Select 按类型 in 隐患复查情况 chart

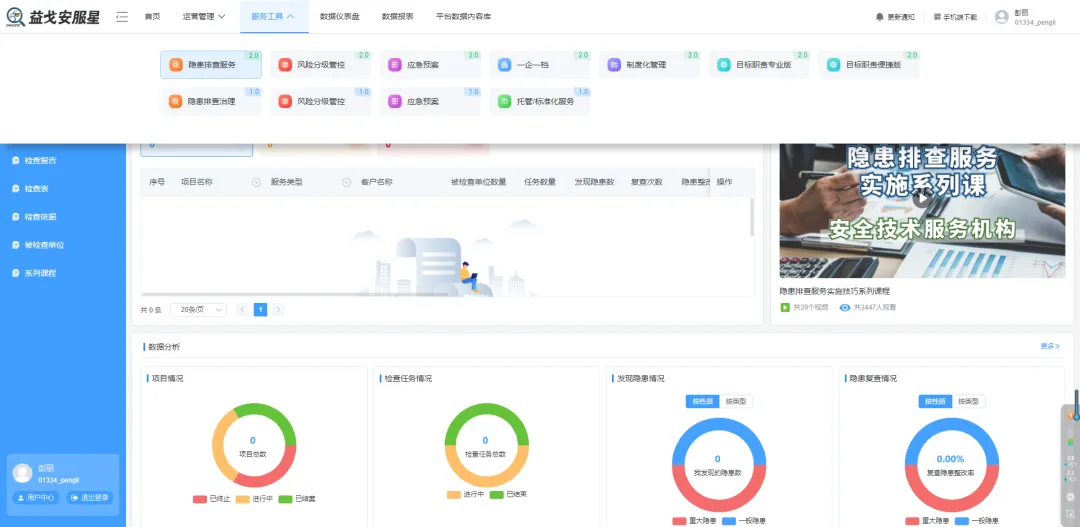pos(968,401)
